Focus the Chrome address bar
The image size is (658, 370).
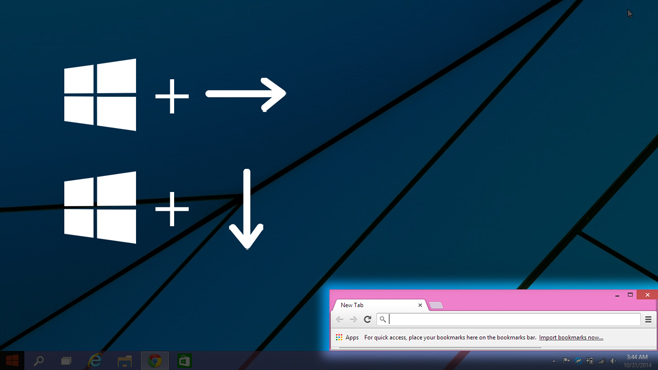pyautogui.click(x=509, y=319)
